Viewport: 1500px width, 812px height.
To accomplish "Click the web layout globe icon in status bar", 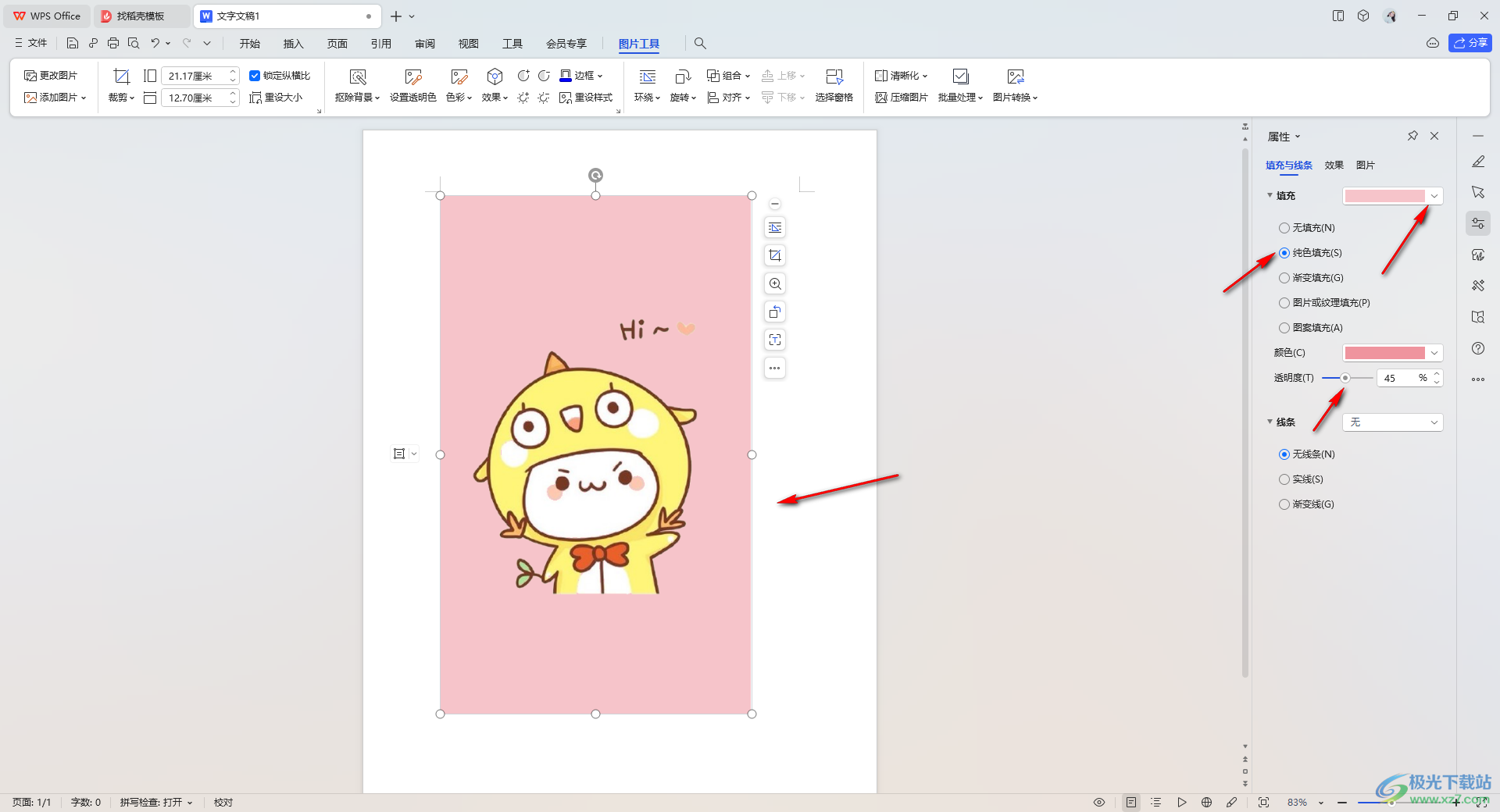I will [x=1206, y=803].
